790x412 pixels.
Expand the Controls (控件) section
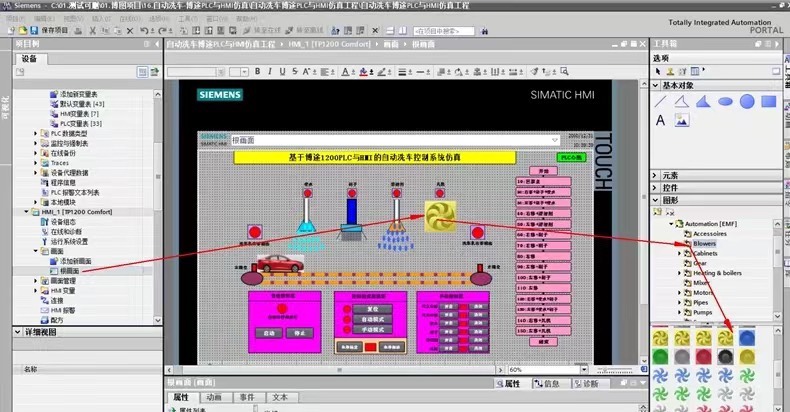click(655, 187)
